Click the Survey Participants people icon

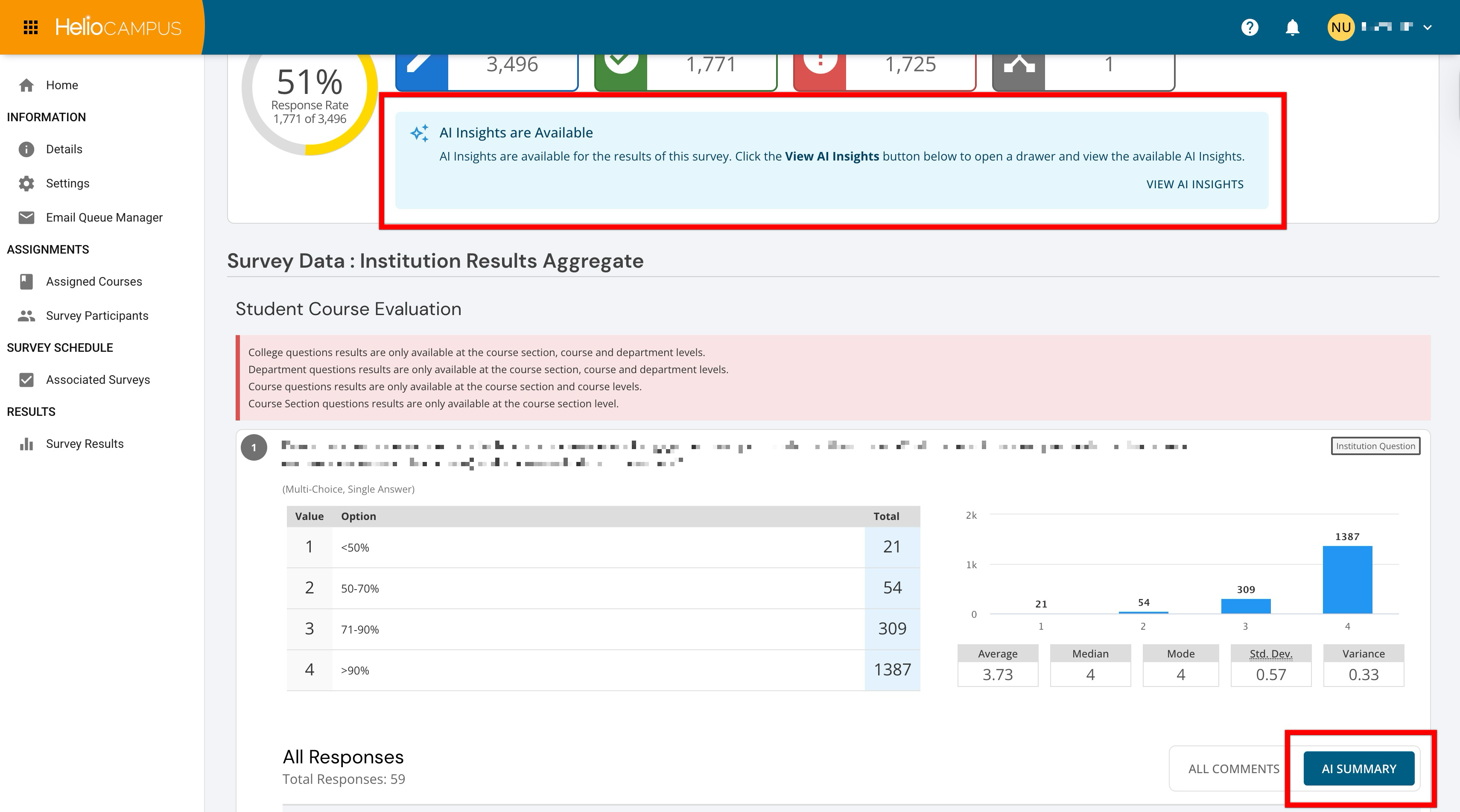click(26, 315)
